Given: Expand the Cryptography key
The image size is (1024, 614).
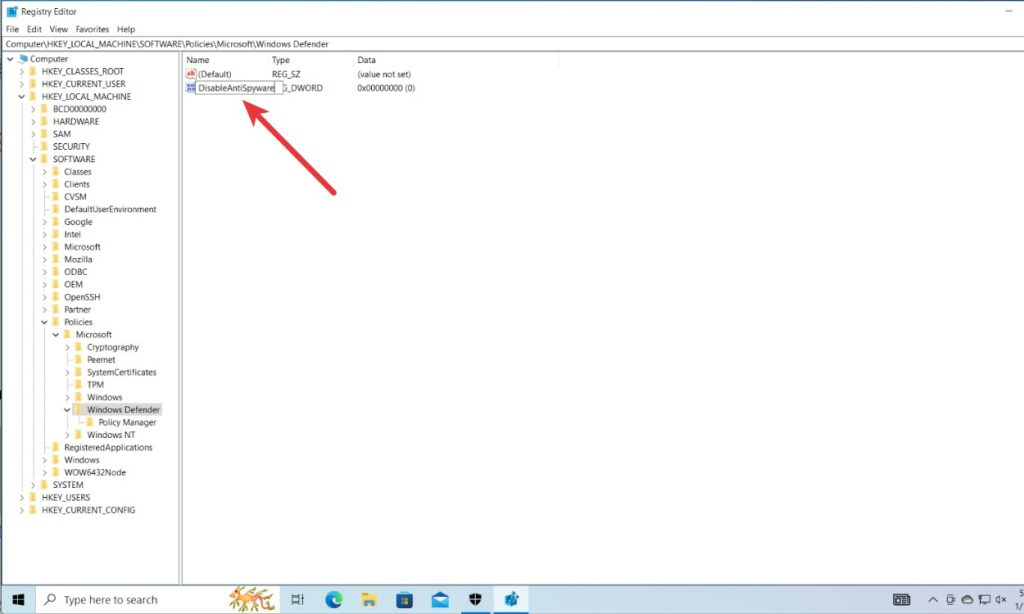Looking at the screenshot, I should tap(67, 347).
